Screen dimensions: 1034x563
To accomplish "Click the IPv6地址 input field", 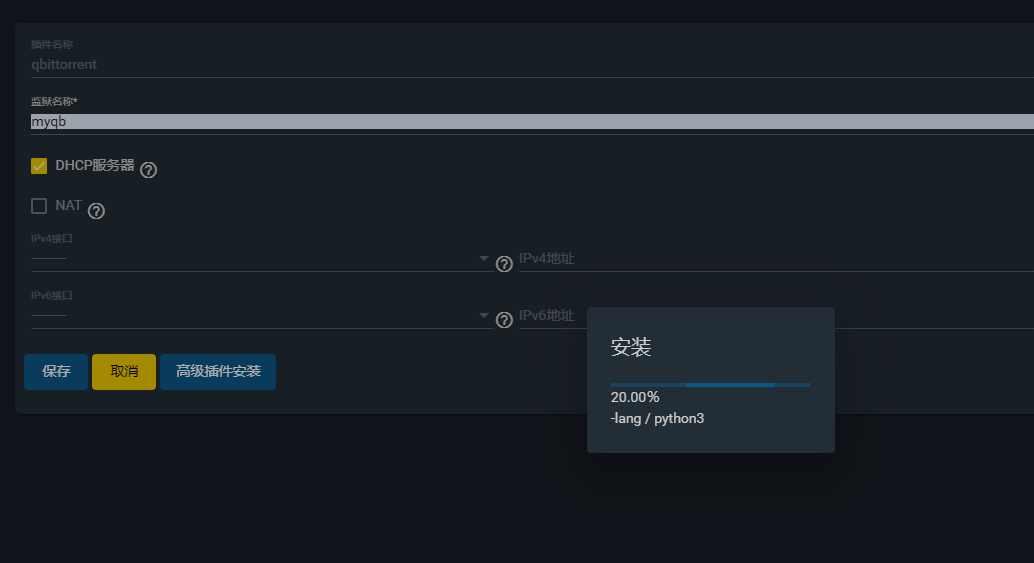I will click(x=553, y=316).
